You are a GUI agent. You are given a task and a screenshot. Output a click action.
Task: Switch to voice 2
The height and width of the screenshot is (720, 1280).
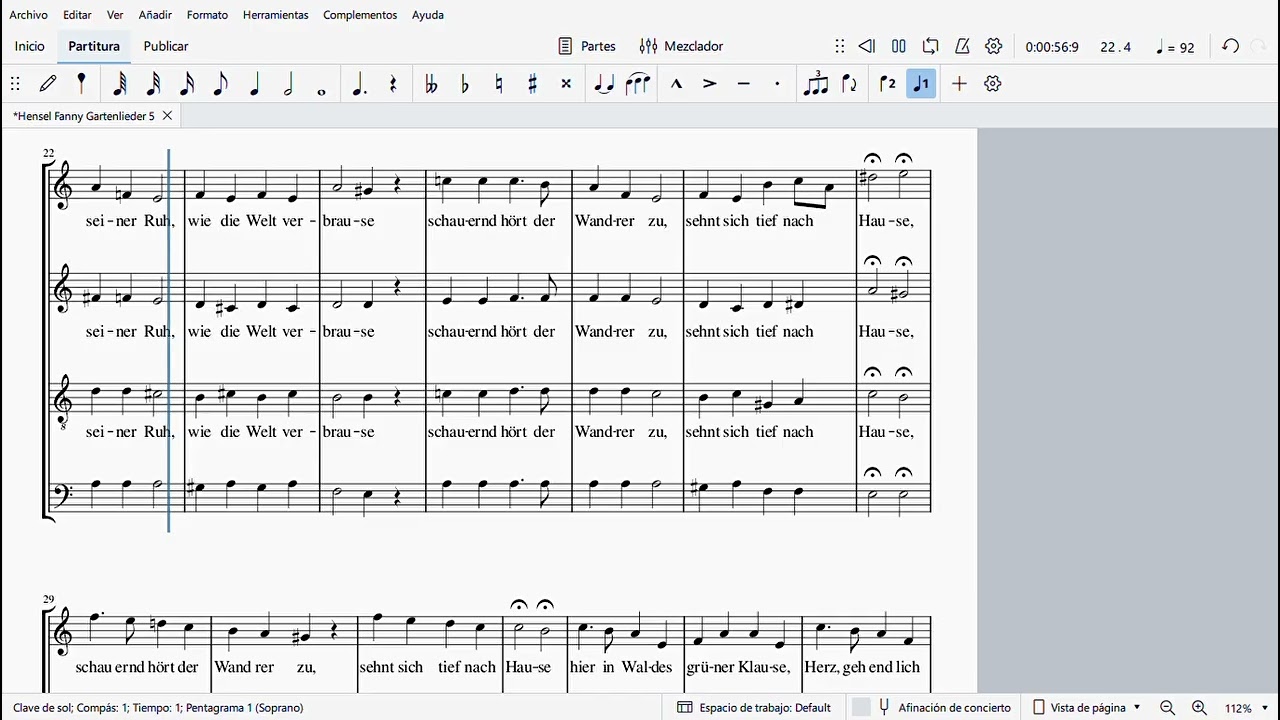coord(887,84)
